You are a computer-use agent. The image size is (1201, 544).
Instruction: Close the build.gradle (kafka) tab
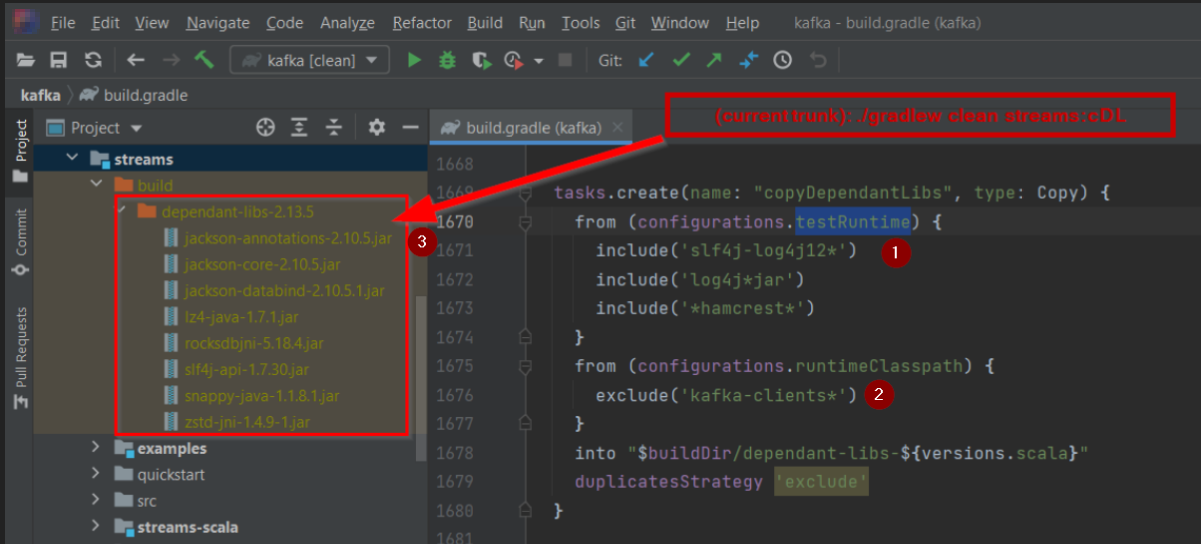pyautogui.click(x=617, y=128)
